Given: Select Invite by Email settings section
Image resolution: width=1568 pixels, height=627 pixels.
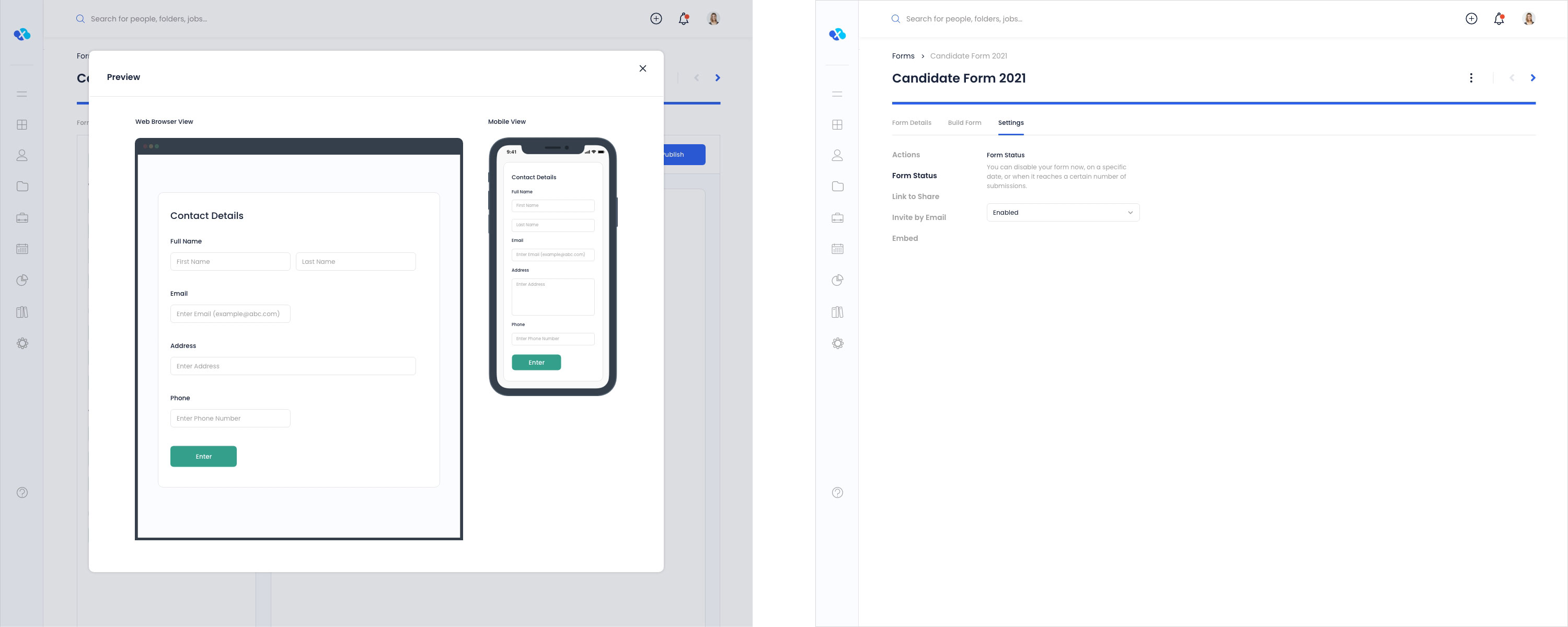Looking at the screenshot, I should point(918,217).
